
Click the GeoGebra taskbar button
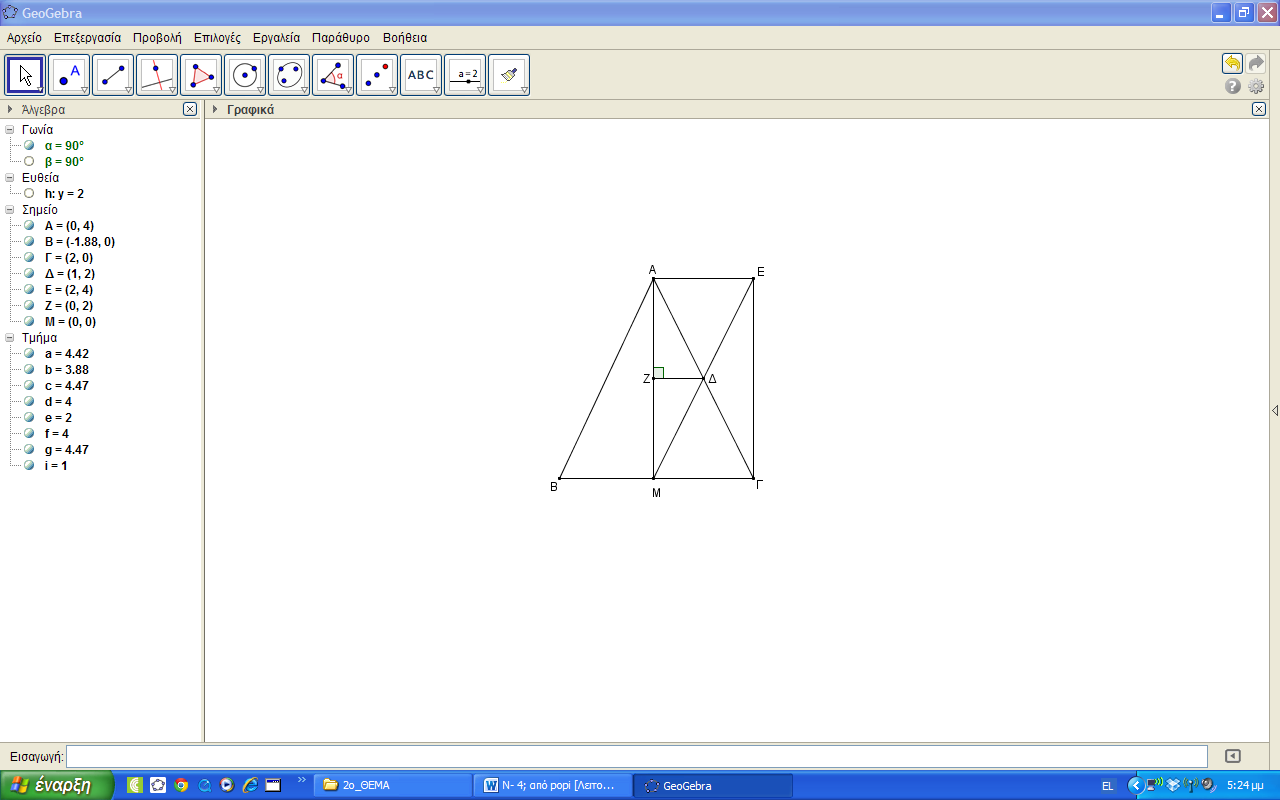[713, 785]
